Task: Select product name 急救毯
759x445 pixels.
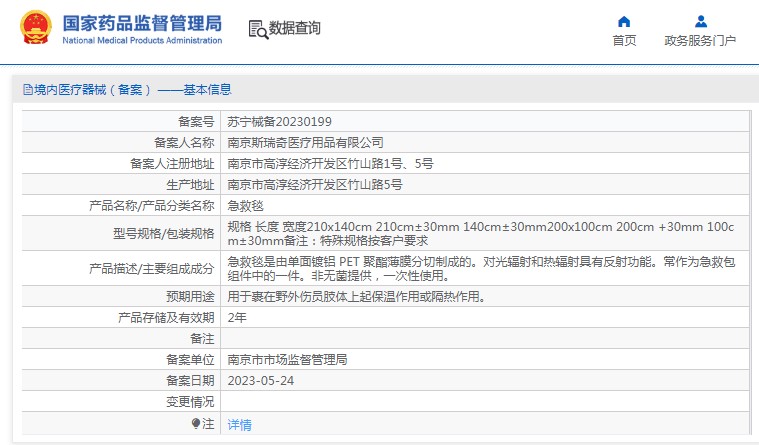Action: pos(245,206)
